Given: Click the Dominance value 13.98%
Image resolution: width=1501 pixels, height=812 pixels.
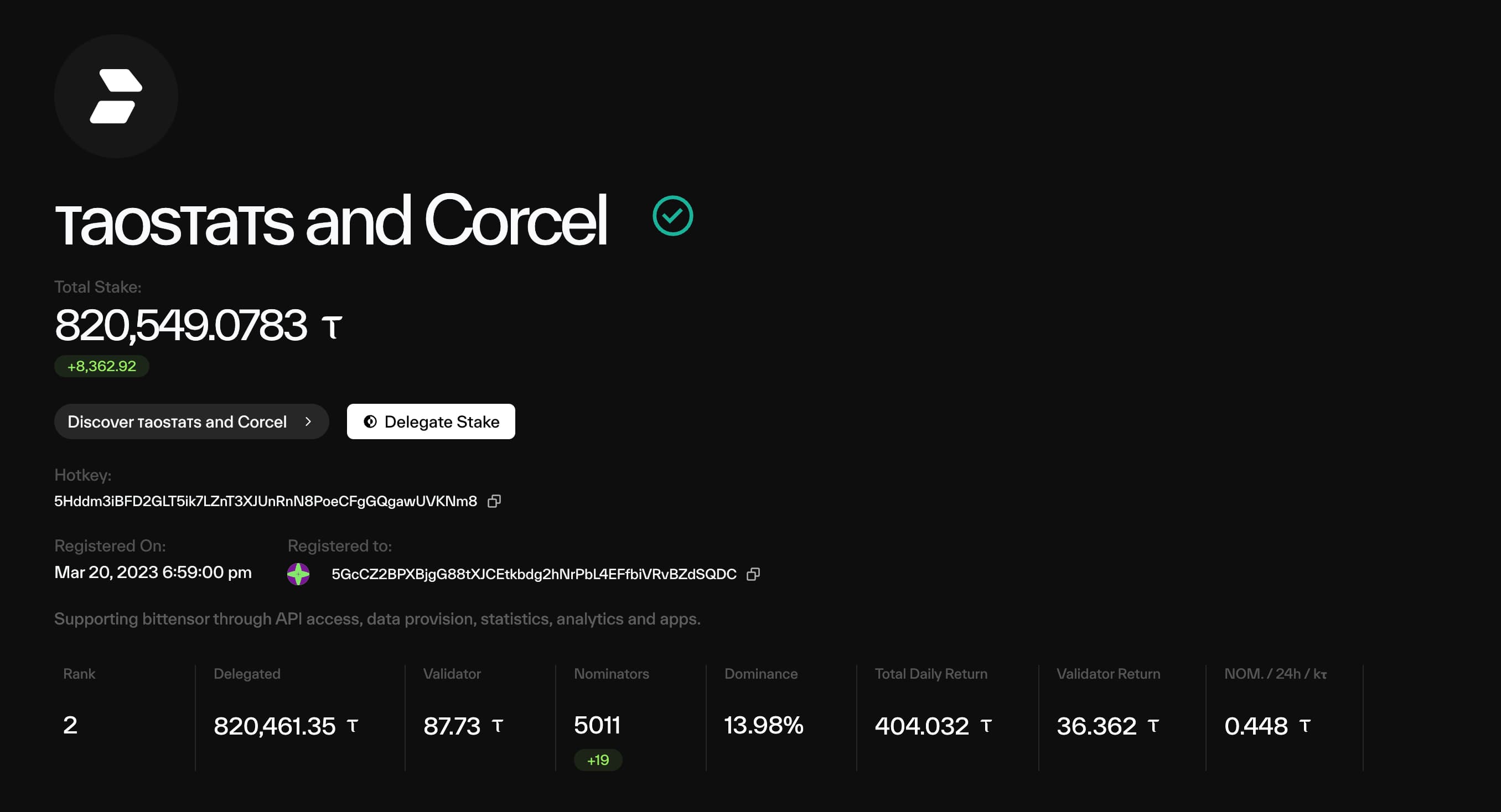Looking at the screenshot, I should [764, 726].
